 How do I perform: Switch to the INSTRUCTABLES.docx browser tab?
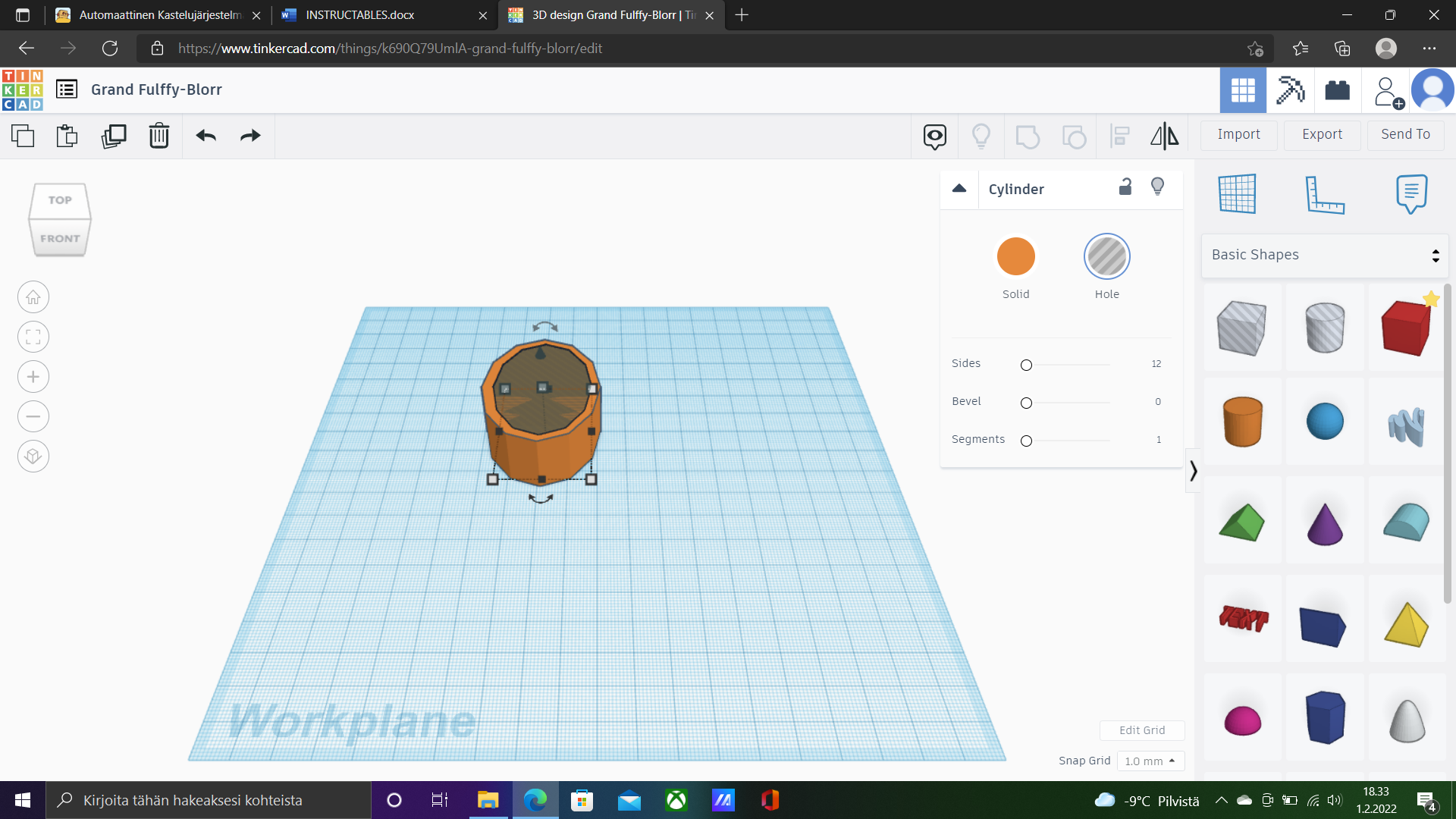(x=360, y=15)
